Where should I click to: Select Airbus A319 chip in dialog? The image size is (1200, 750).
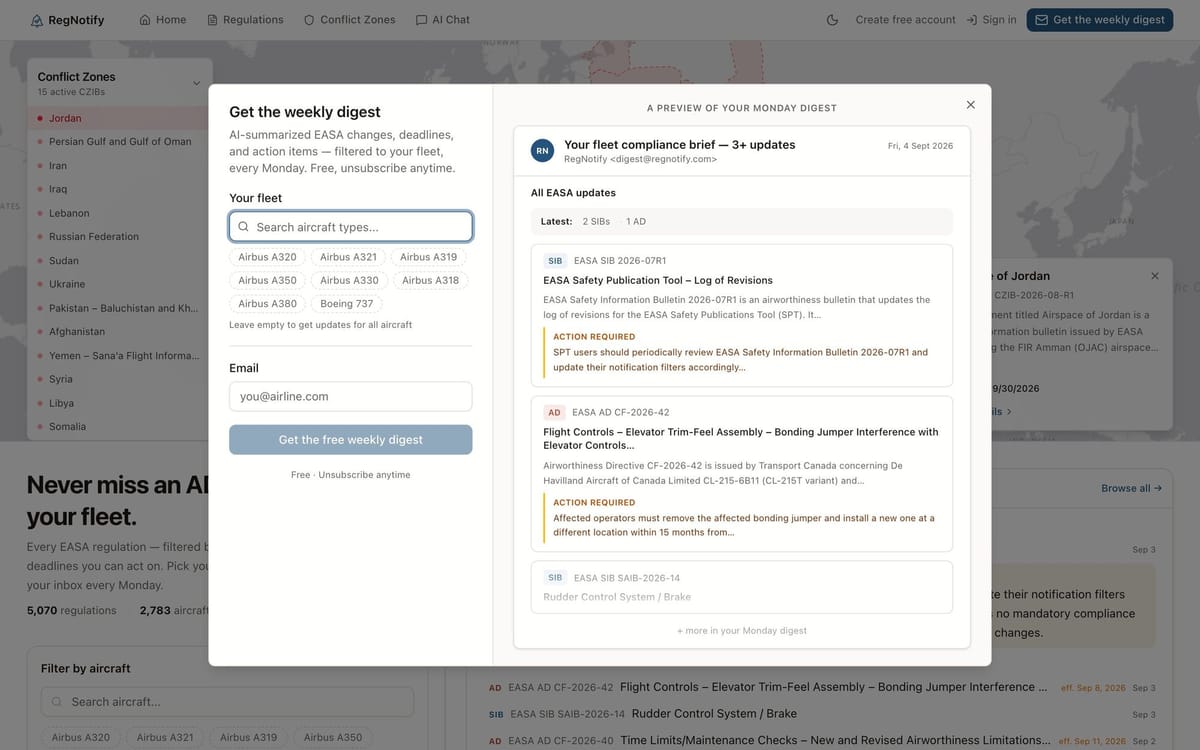[x=429, y=257]
